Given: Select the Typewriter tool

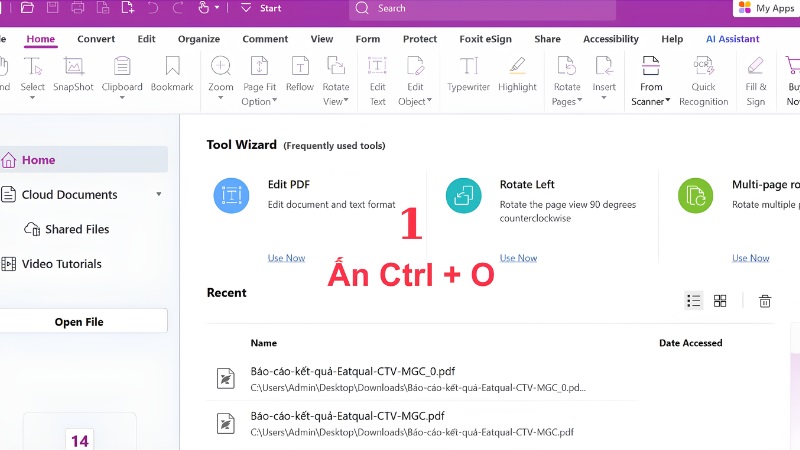Looking at the screenshot, I should 468,75.
